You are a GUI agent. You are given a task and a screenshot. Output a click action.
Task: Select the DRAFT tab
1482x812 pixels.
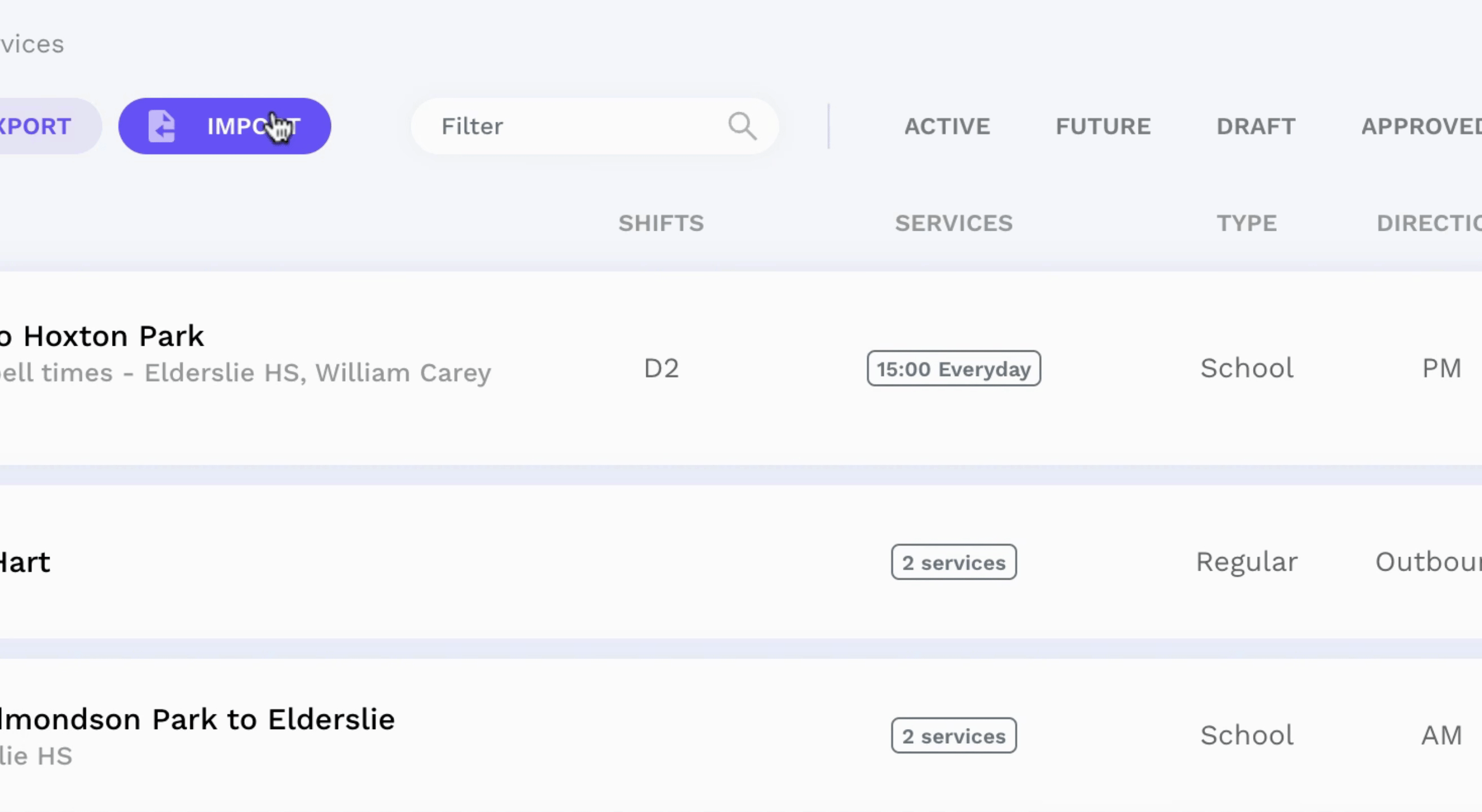[1256, 126]
